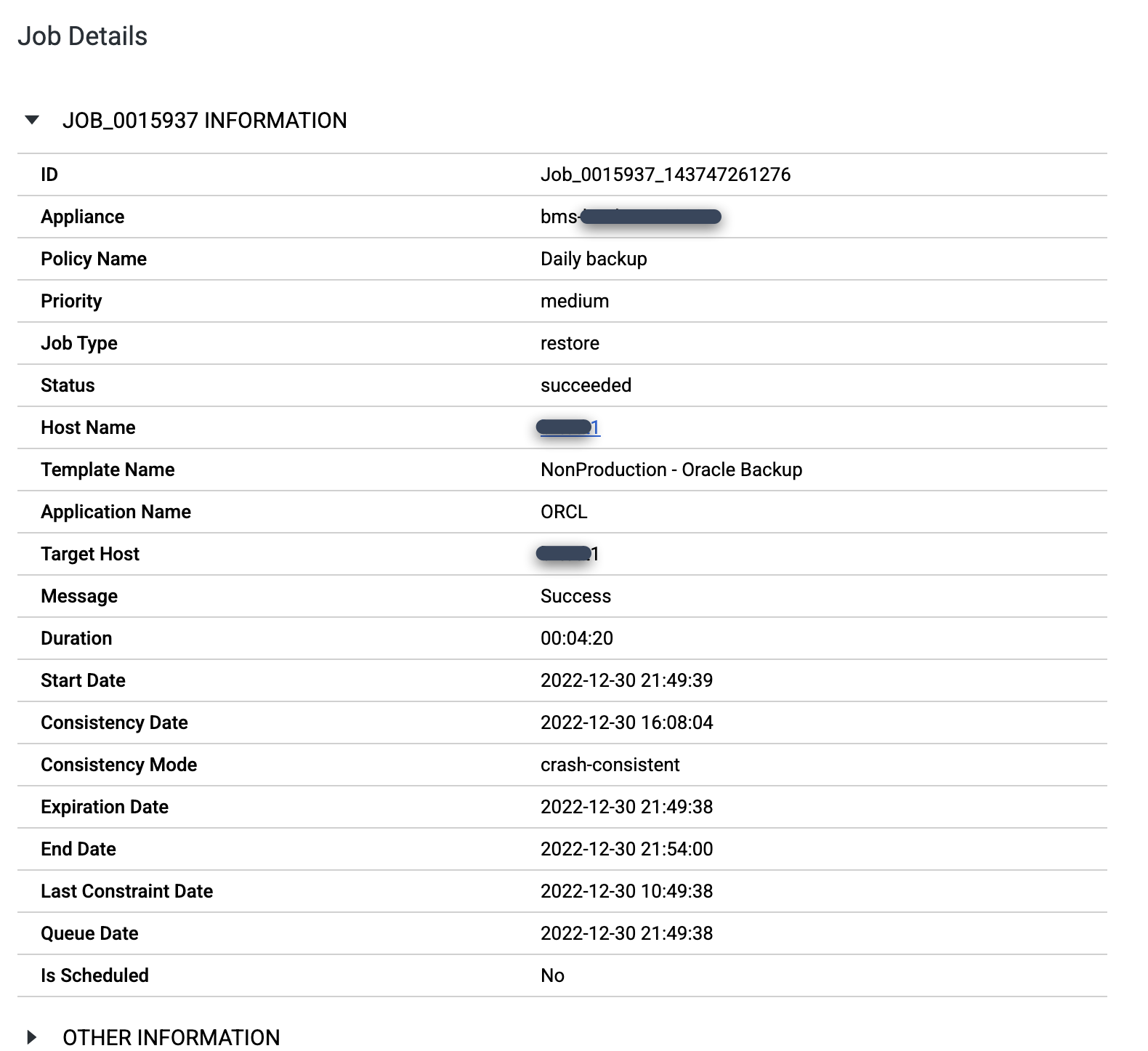The image size is (1148, 1051).
Task: Click the ORCL application name value
Action: 563,512
